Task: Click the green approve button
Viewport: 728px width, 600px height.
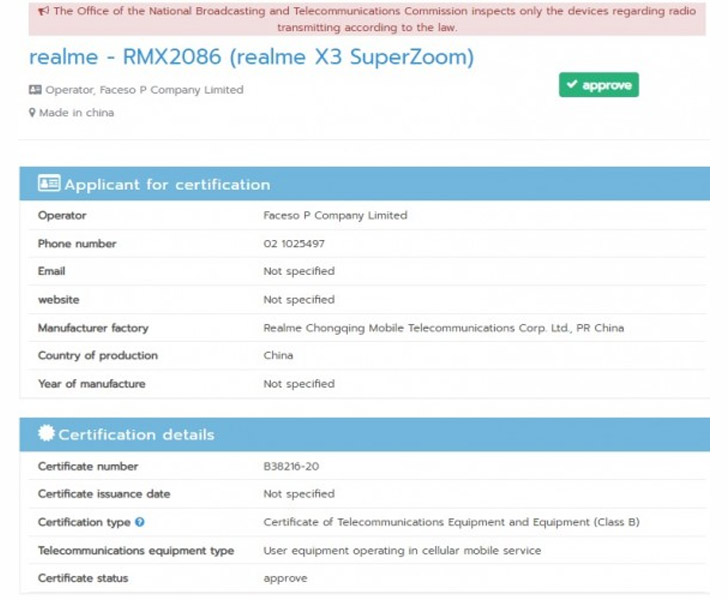Action: [598, 85]
